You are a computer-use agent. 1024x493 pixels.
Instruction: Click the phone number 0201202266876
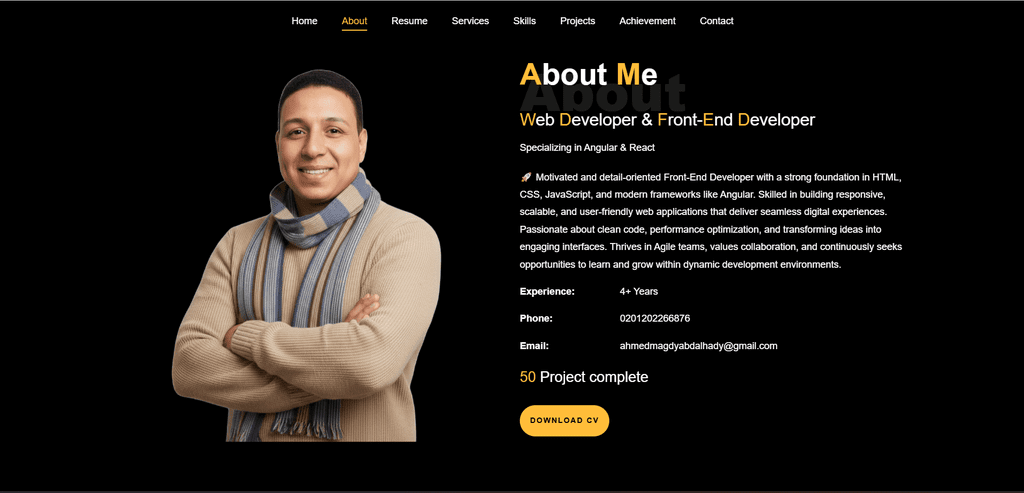654,319
